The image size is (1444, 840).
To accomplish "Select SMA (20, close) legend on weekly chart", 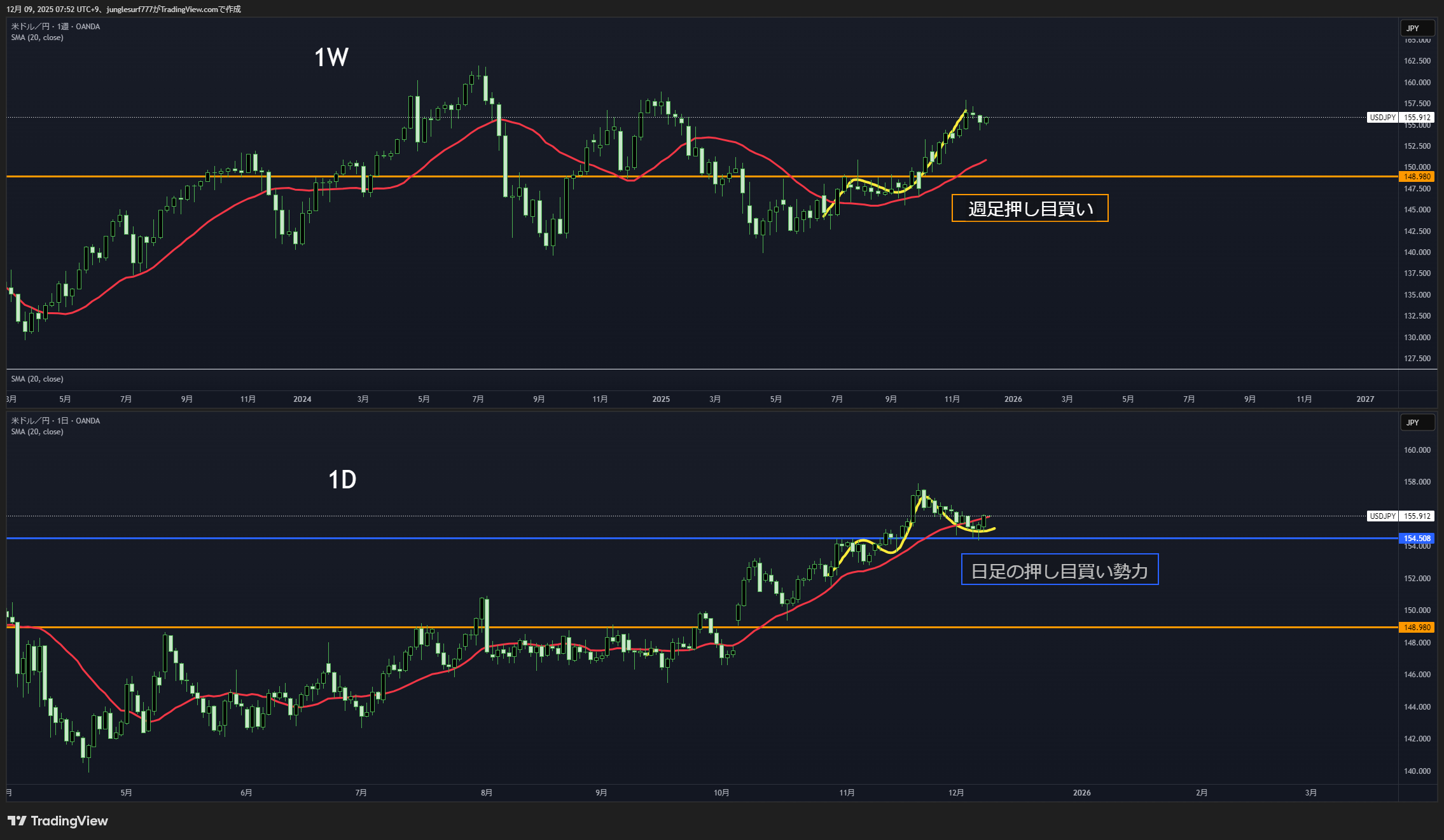I will pos(37,38).
